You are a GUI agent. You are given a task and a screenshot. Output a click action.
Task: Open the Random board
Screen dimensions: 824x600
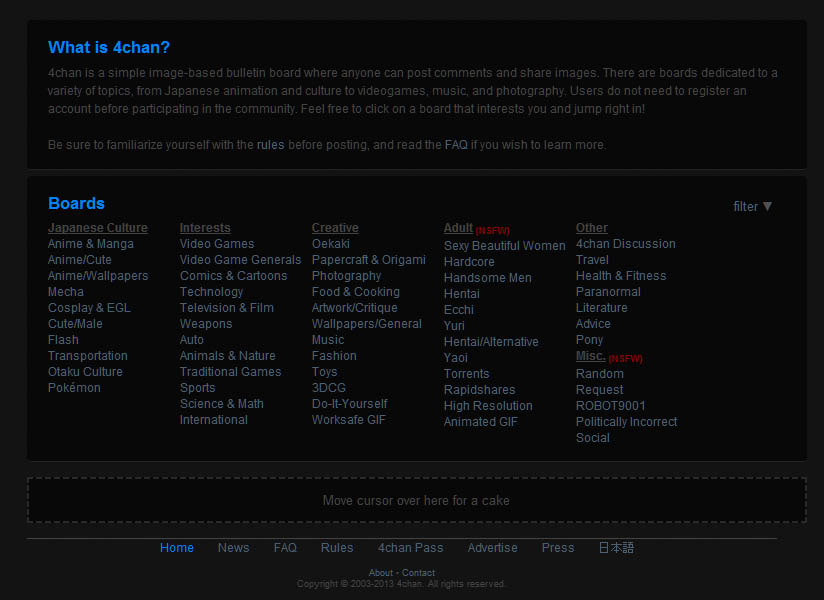click(x=600, y=374)
